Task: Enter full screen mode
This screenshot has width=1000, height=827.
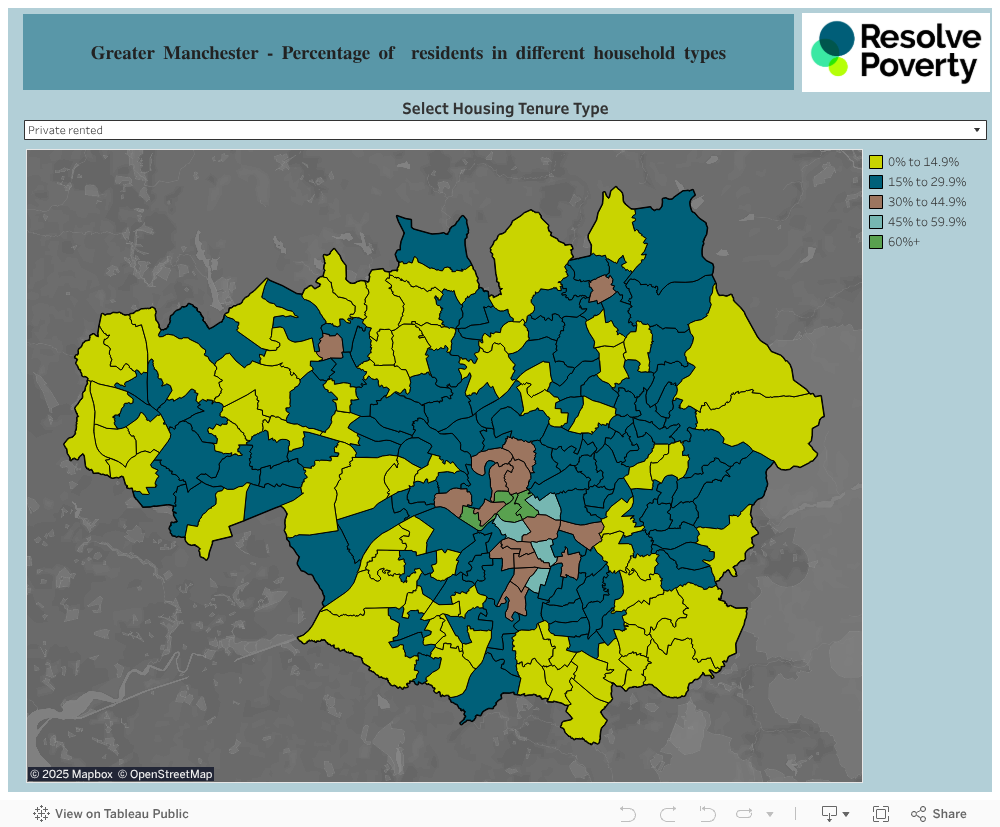Action: 881,814
